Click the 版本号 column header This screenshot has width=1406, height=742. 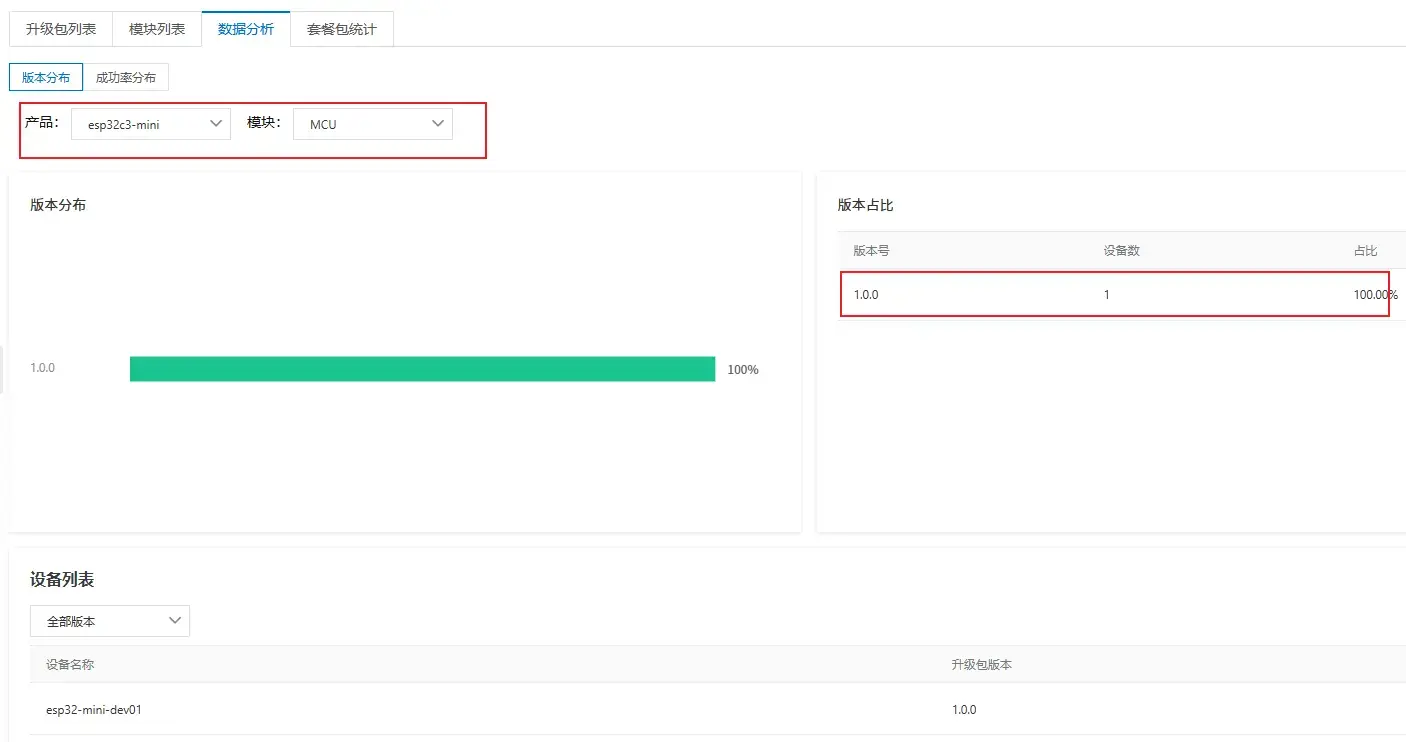click(871, 250)
